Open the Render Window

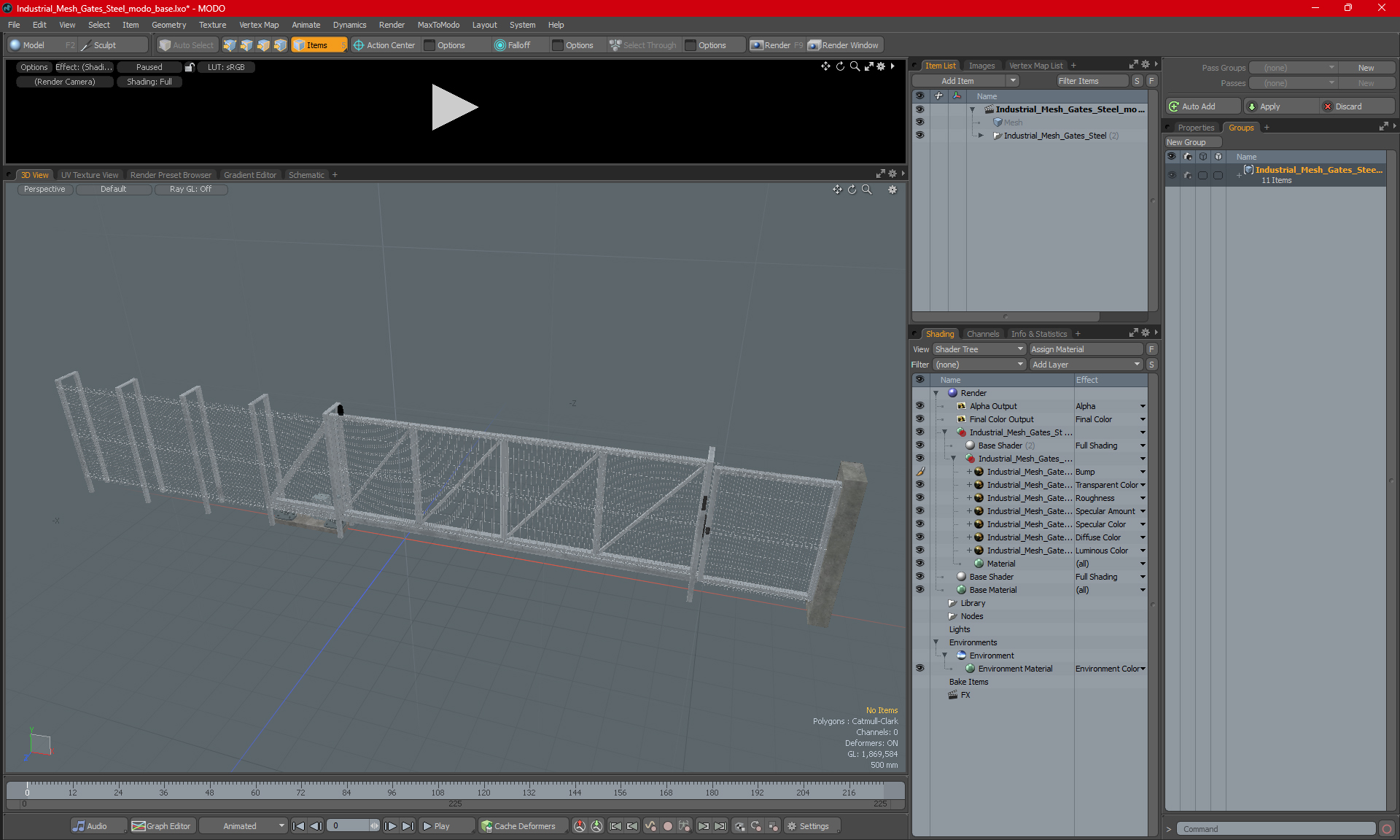(x=844, y=45)
